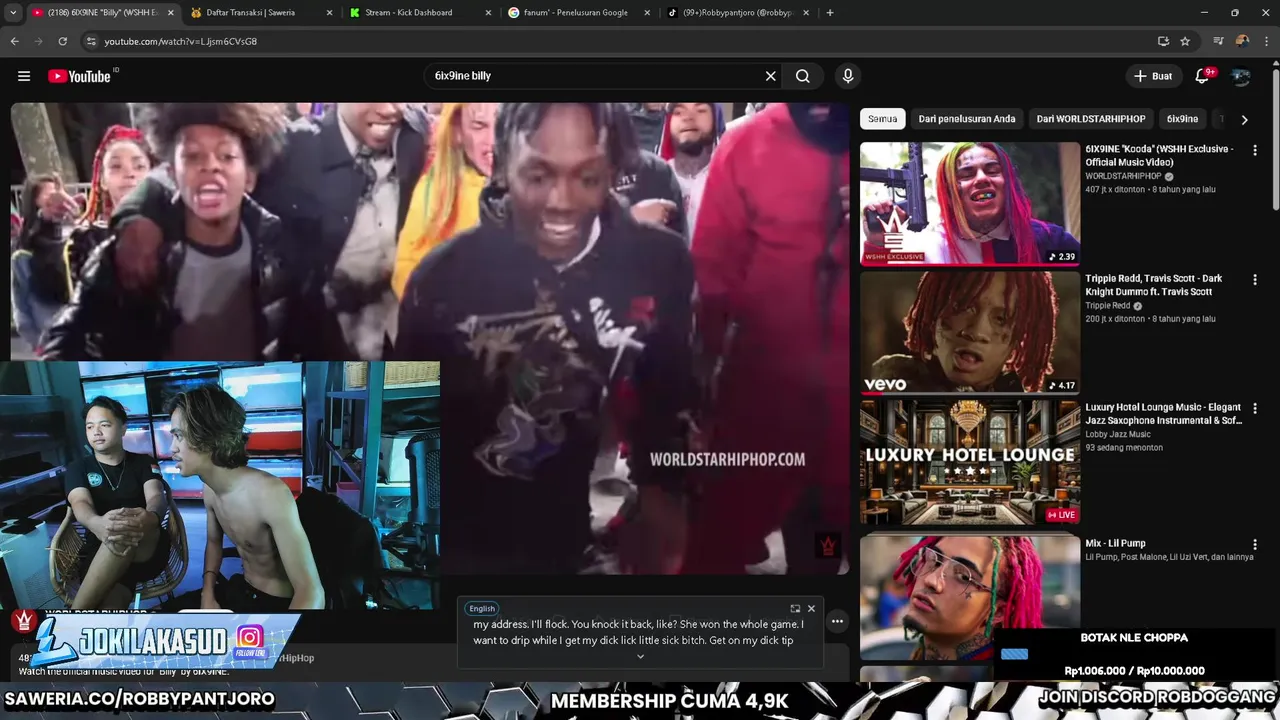This screenshot has height=720, width=1280.
Task: Start voice search with the microphone icon
Action: click(848, 76)
